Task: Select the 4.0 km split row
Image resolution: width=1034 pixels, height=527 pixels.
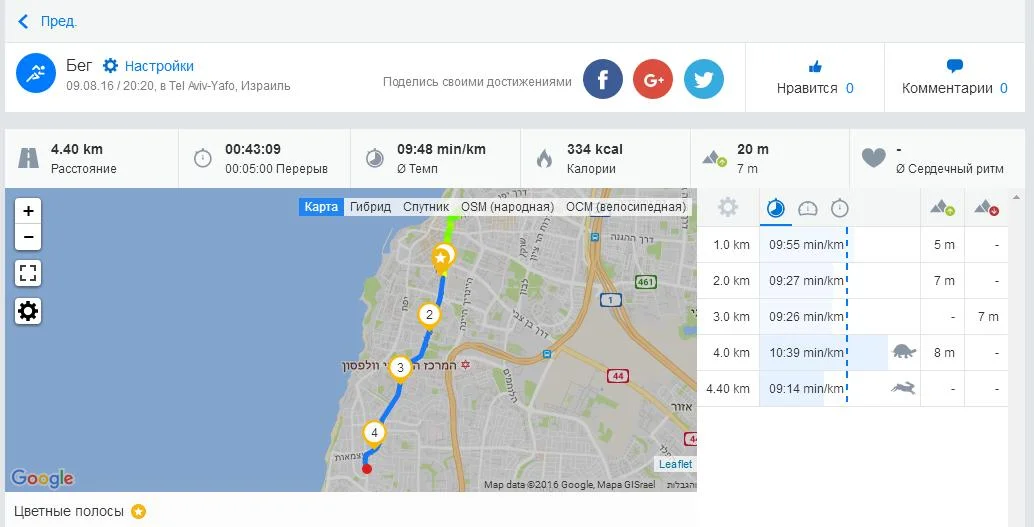Action: point(852,353)
